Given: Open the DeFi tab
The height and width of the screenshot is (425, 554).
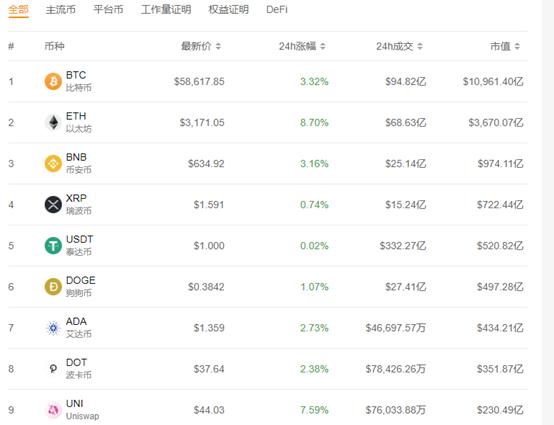Looking at the screenshot, I should tap(277, 10).
